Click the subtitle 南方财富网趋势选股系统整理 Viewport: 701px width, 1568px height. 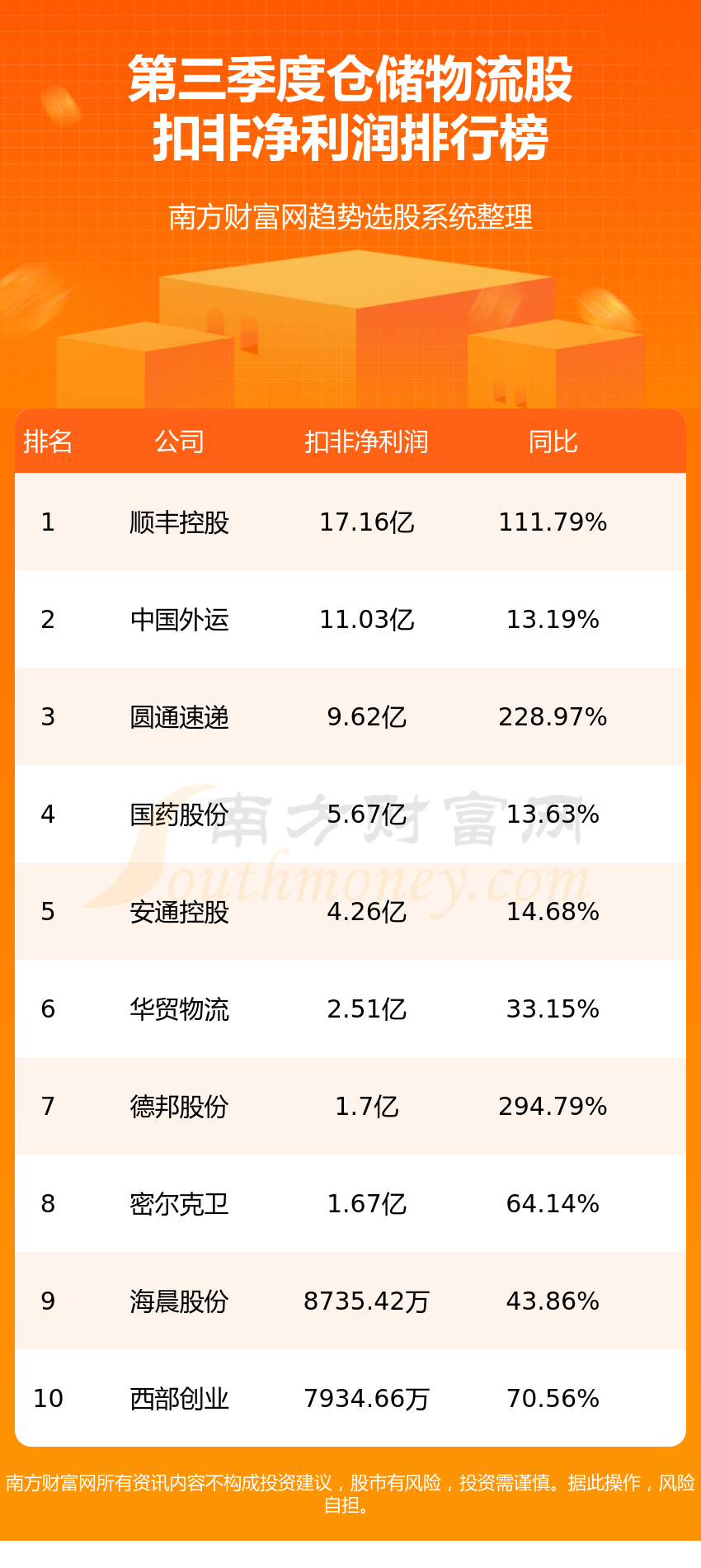[350, 217]
